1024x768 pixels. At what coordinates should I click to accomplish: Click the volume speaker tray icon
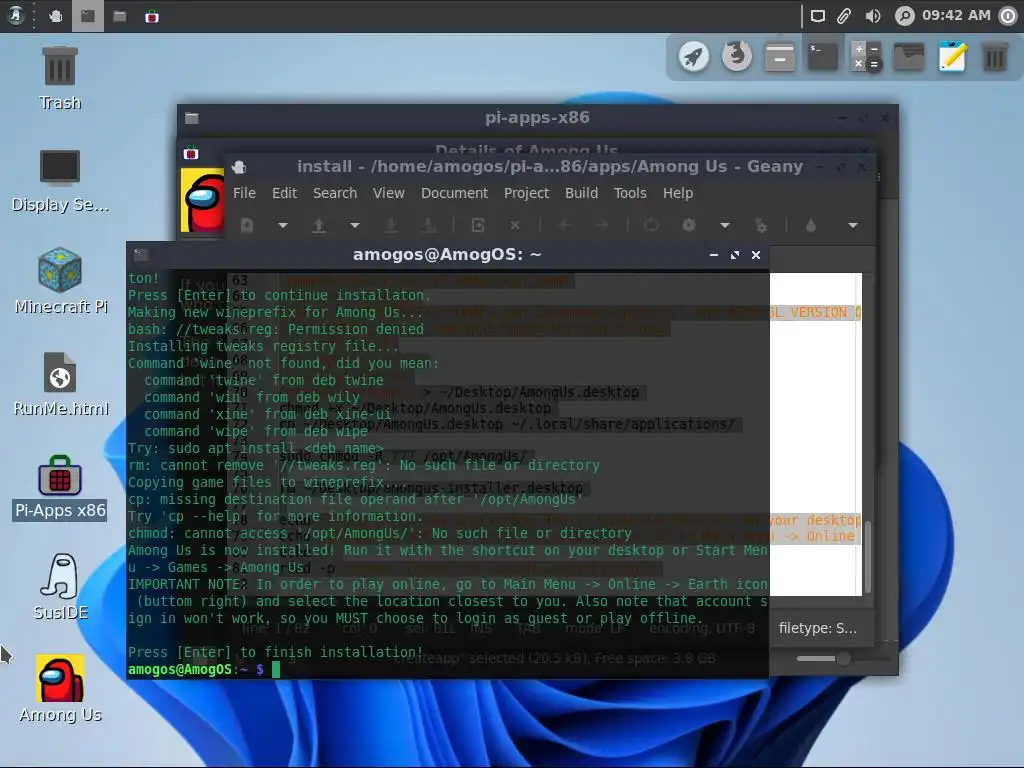click(x=872, y=16)
